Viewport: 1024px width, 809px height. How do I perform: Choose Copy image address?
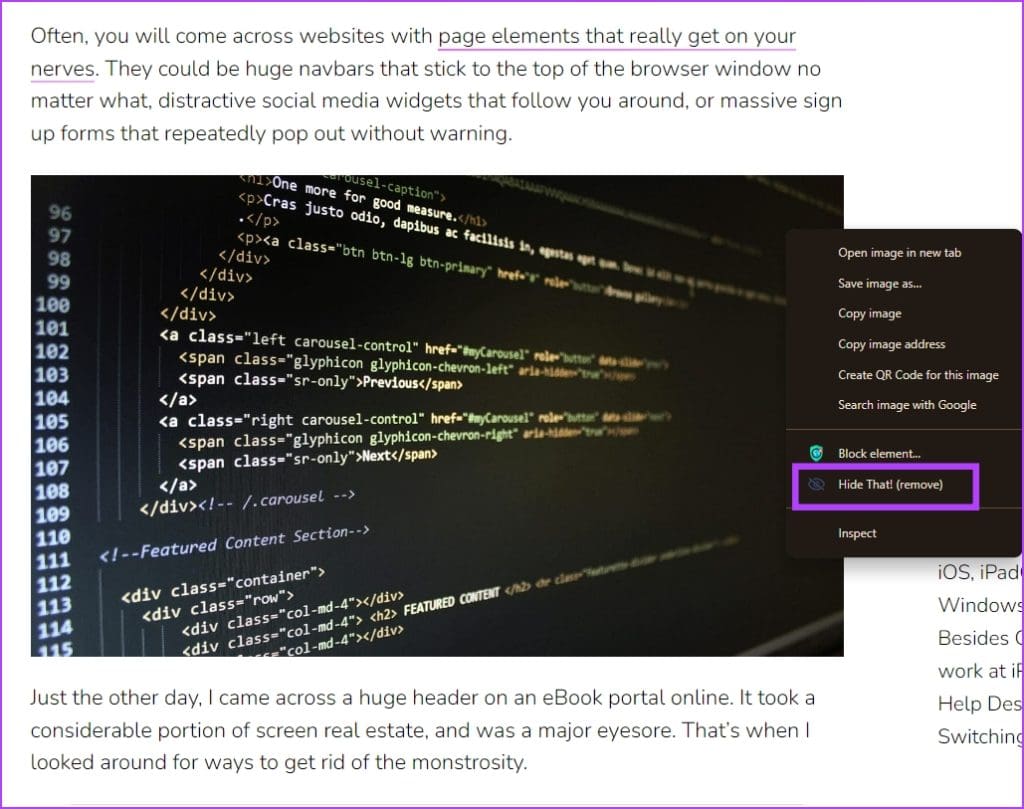coord(890,343)
